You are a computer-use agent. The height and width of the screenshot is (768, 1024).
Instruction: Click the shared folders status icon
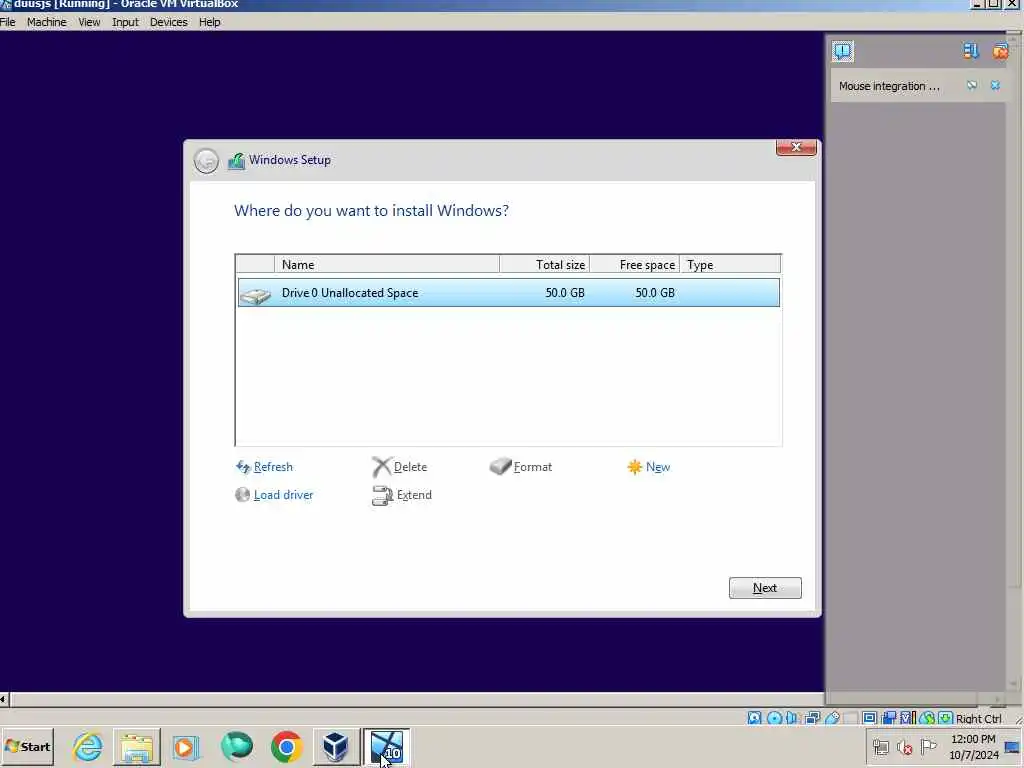[x=850, y=718]
